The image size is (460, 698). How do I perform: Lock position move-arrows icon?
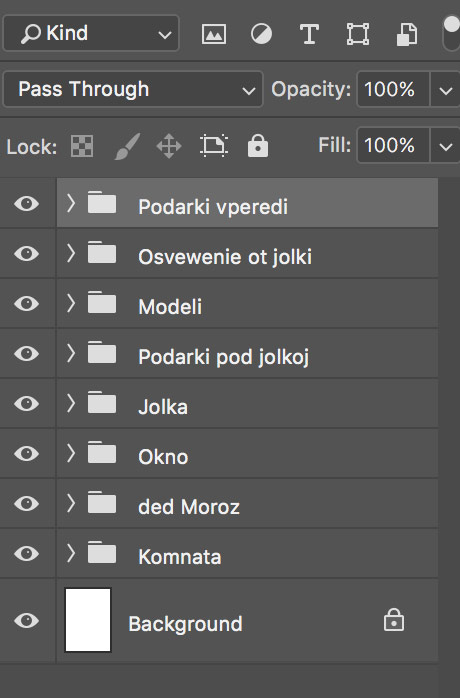point(169,146)
